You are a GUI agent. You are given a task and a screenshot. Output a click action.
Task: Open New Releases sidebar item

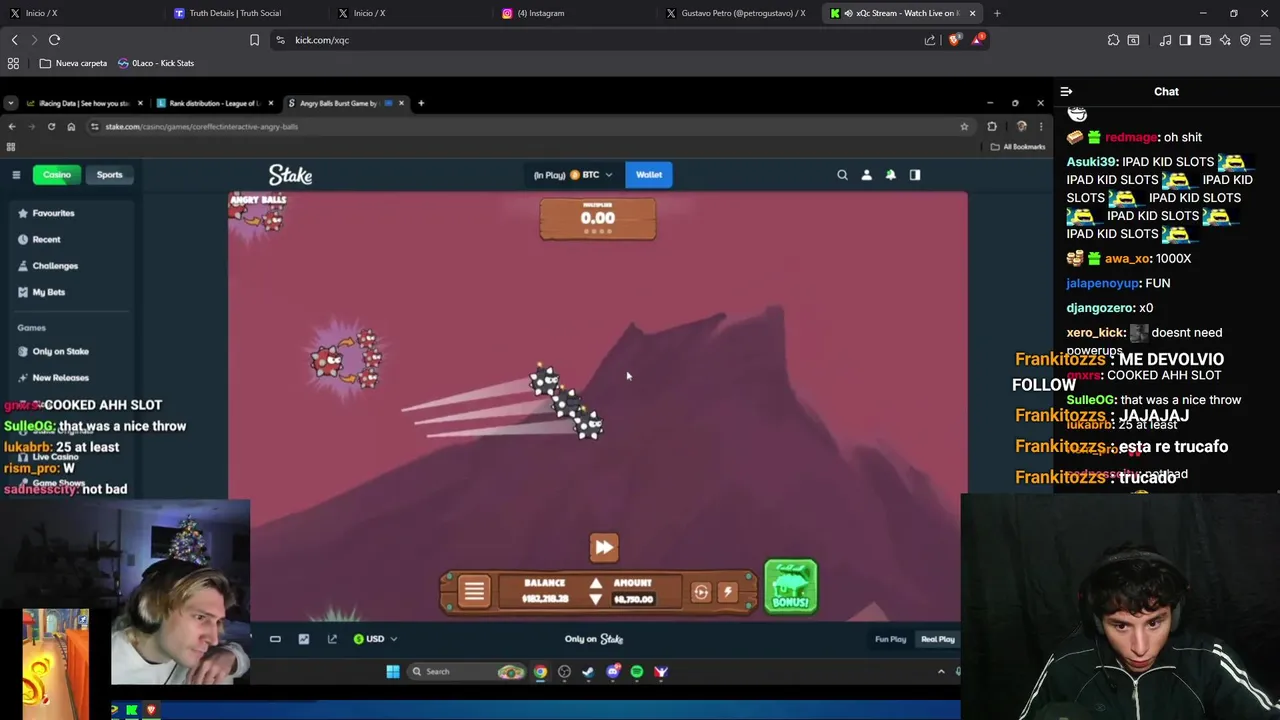pyautogui.click(x=53, y=378)
